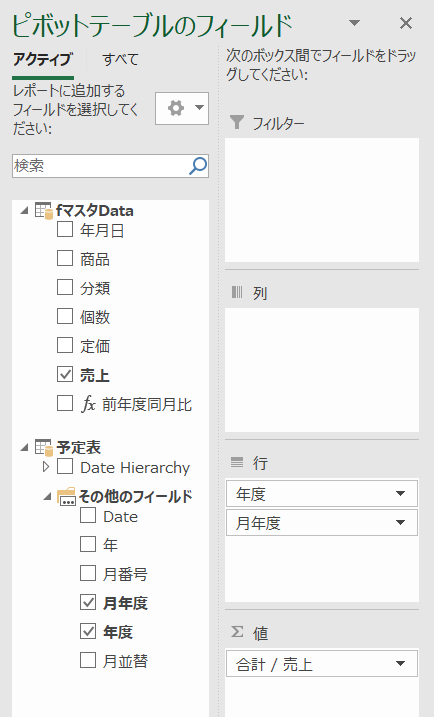Click the 月年度 field in rows area

click(x=321, y=523)
